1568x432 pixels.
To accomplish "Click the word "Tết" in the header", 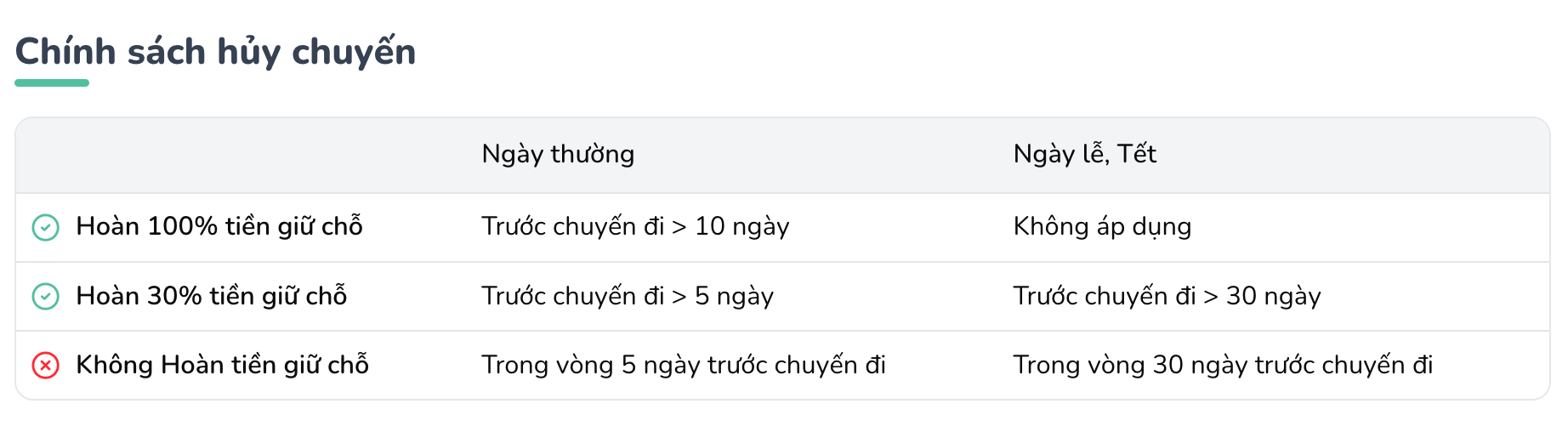I will click(x=1137, y=154).
